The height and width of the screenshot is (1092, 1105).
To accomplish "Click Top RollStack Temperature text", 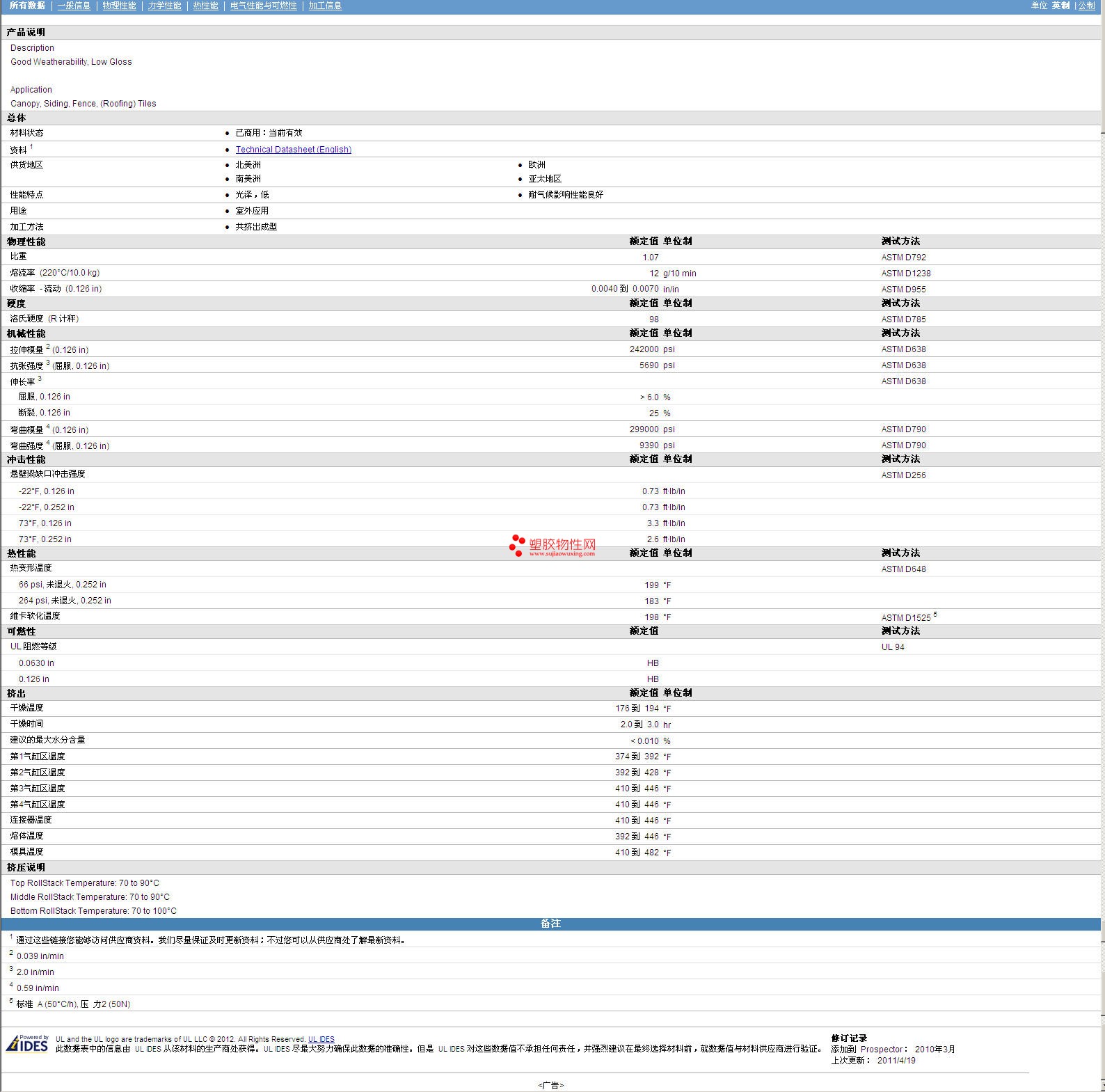I will (84, 883).
